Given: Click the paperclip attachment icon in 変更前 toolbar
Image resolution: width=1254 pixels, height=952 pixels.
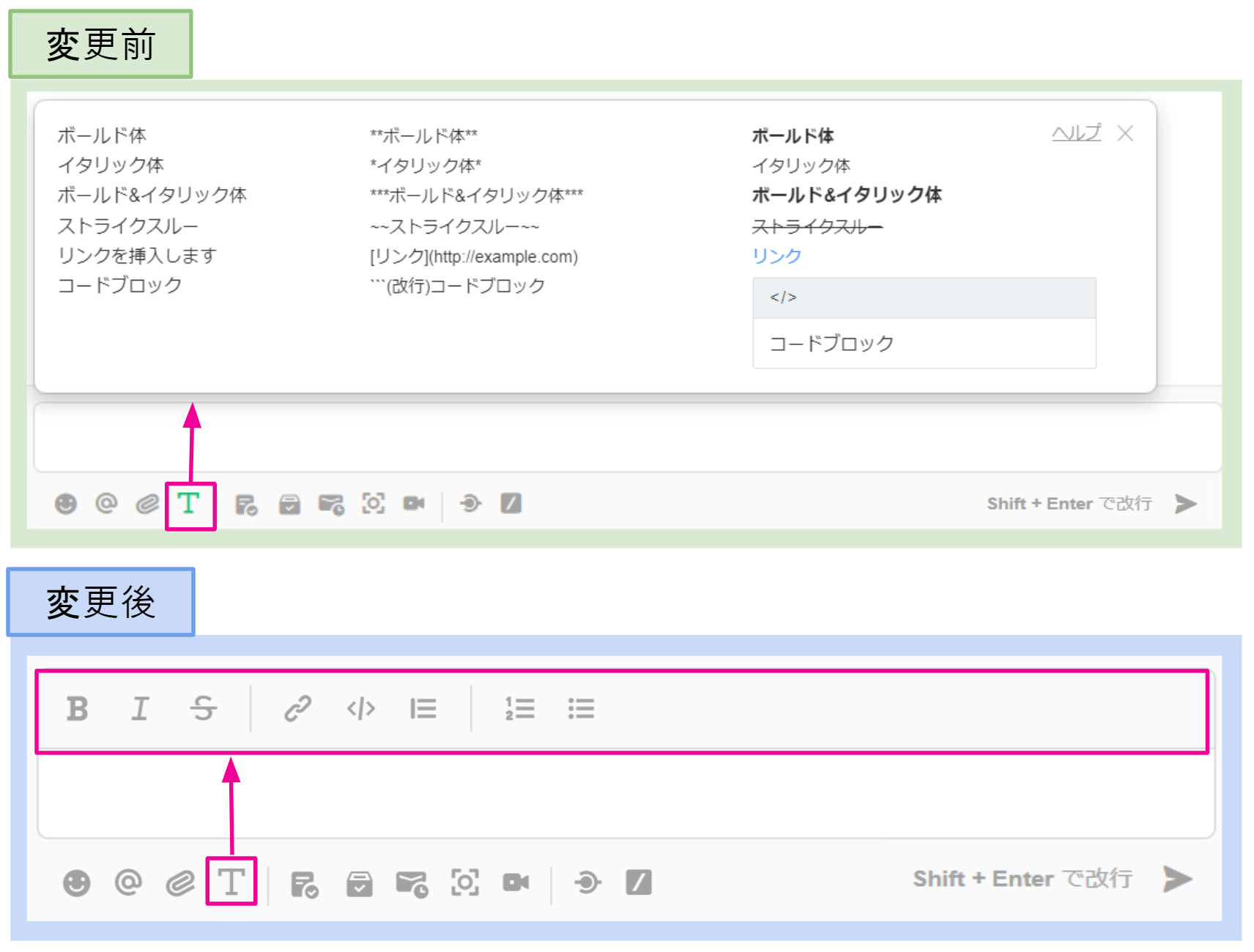Looking at the screenshot, I should pos(147,504).
